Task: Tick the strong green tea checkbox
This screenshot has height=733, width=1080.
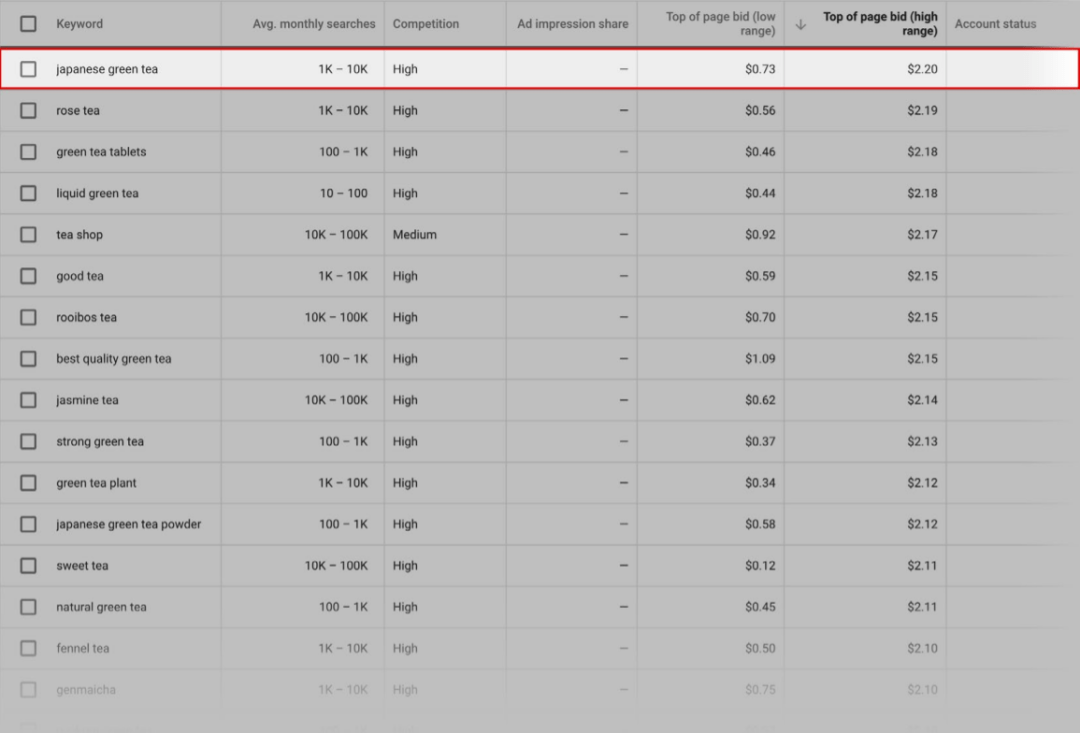Action: [28, 442]
